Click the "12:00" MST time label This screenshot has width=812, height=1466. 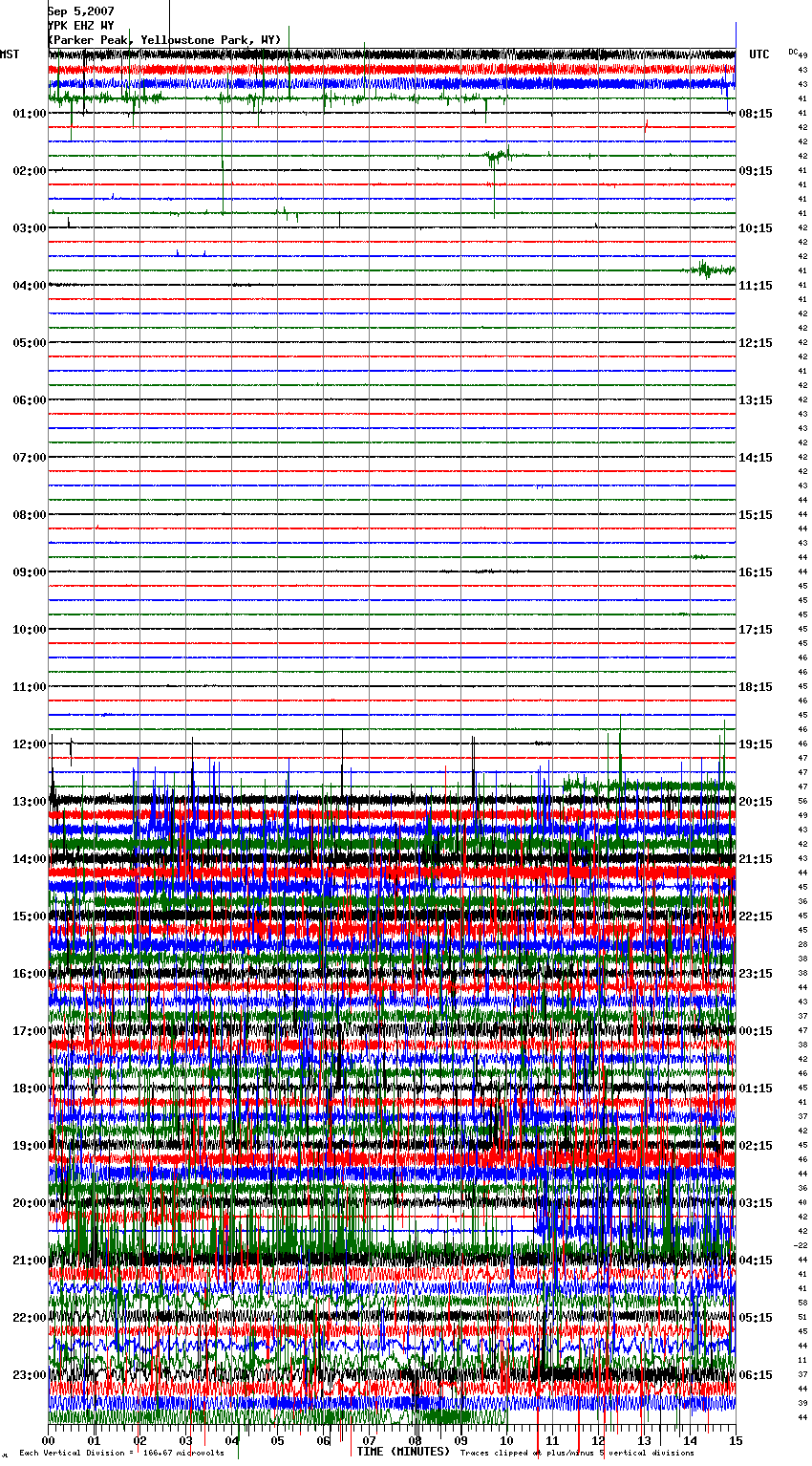tap(30, 744)
